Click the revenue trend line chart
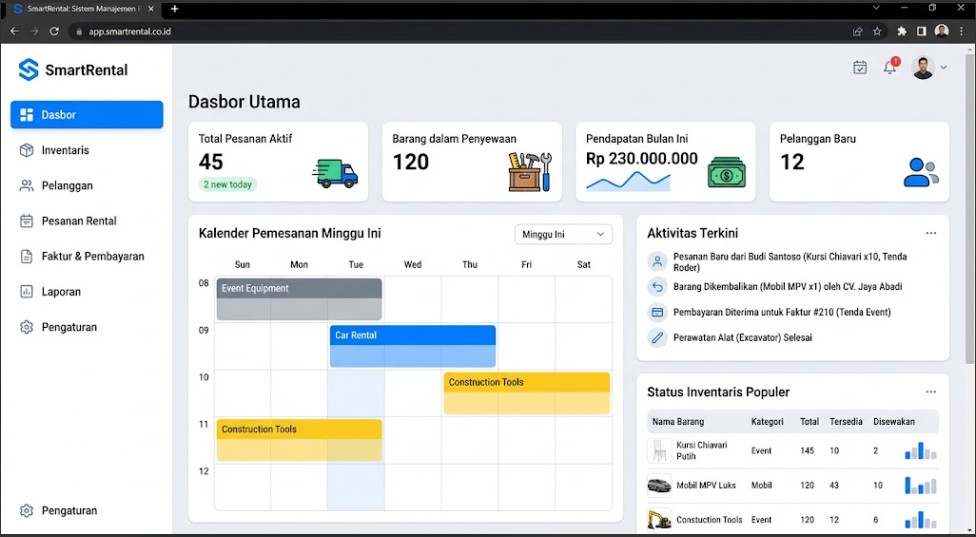976x537 pixels. click(629, 180)
